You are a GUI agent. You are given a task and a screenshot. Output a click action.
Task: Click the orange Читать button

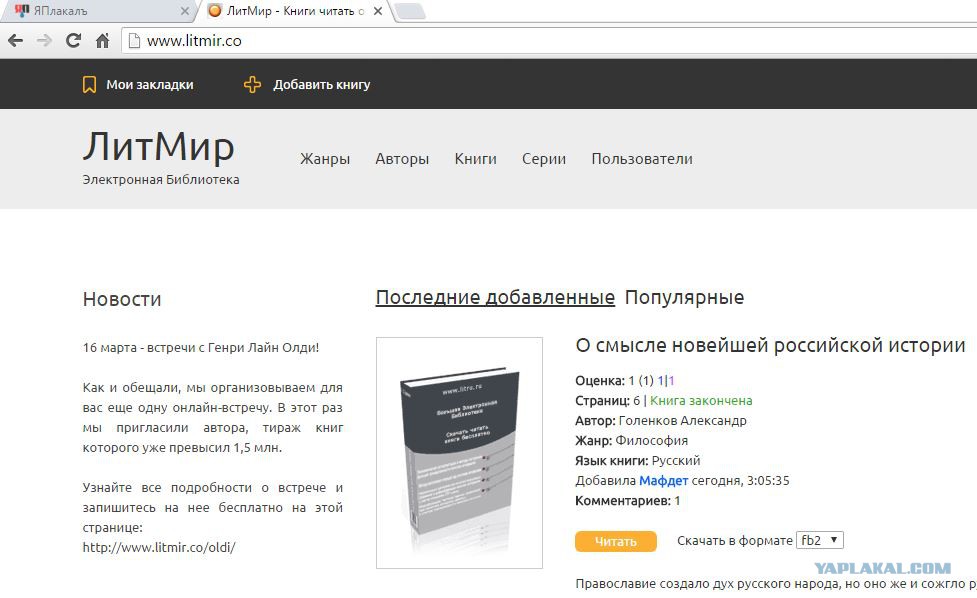tap(616, 541)
